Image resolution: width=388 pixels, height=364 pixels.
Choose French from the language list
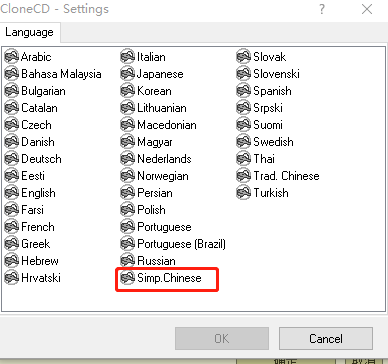pyautogui.click(x=38, y=227)
